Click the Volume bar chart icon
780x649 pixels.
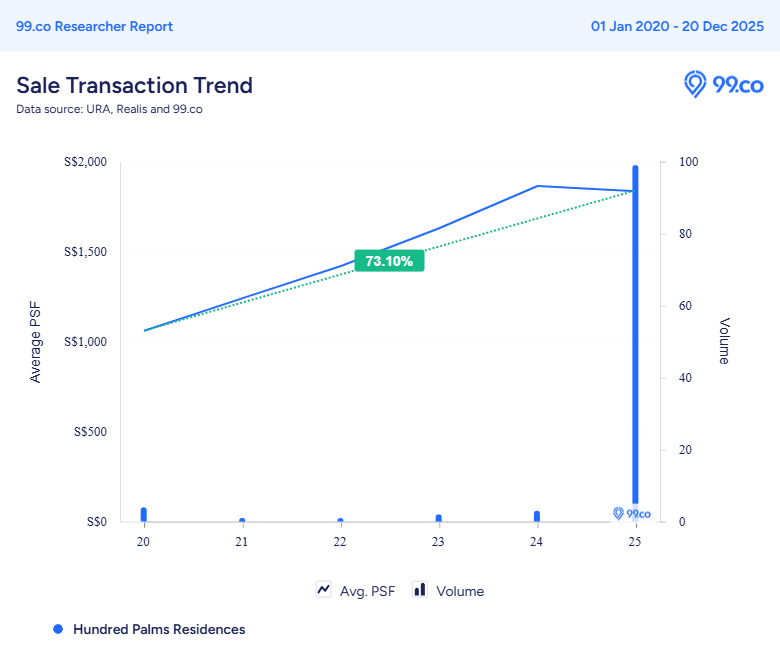(420, 590)
